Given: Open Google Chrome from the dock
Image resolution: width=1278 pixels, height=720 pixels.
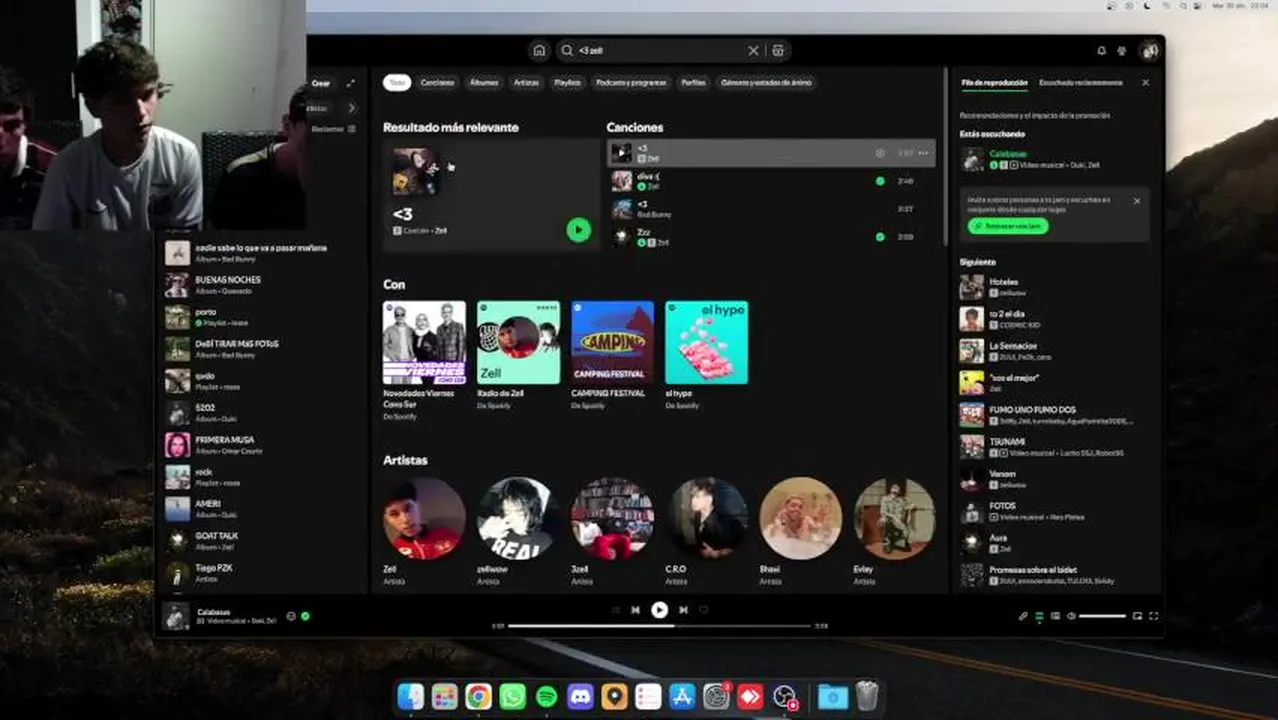Looking at the screenshot, I should 479,697.
